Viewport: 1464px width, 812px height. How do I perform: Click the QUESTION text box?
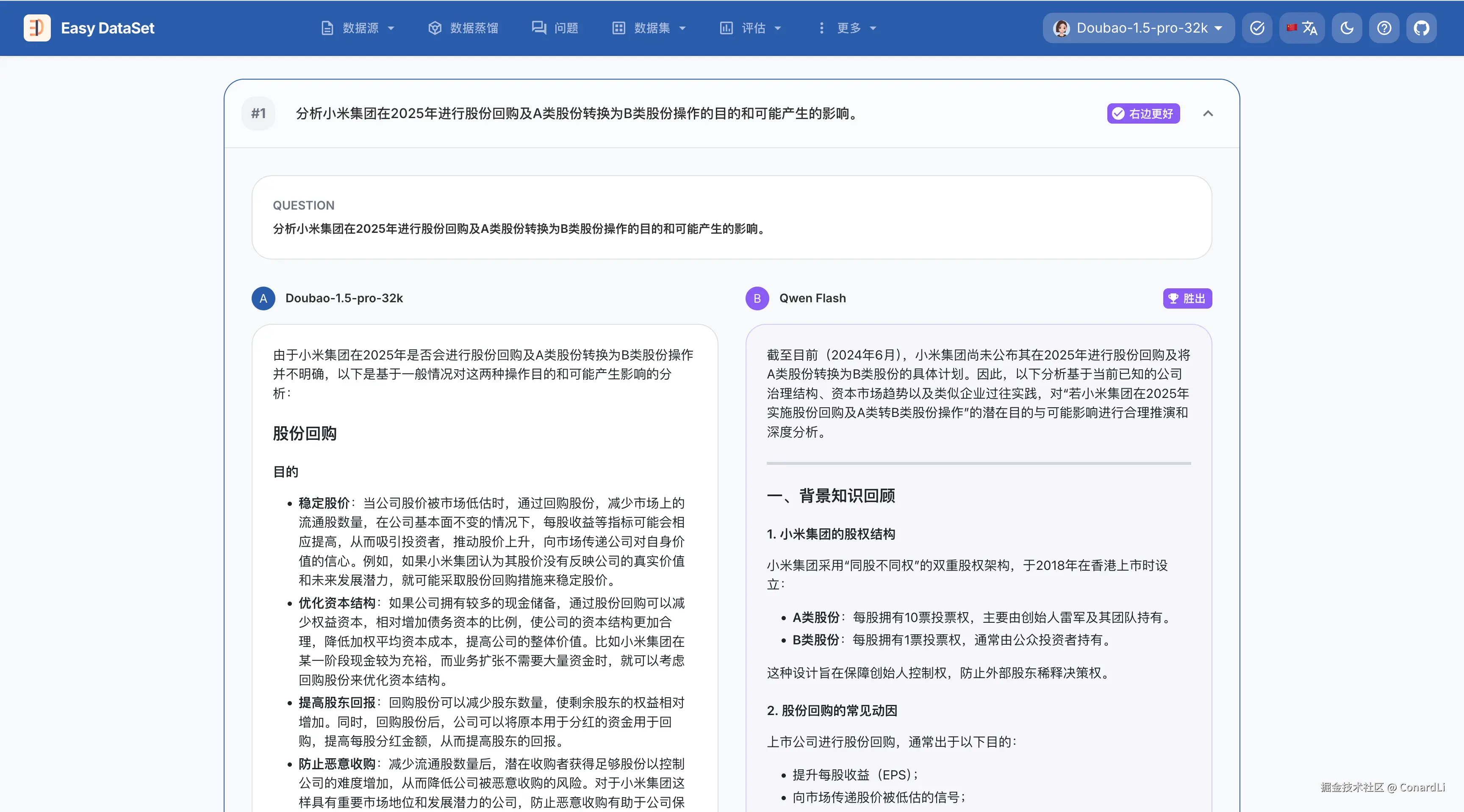(x=732, y=218)
